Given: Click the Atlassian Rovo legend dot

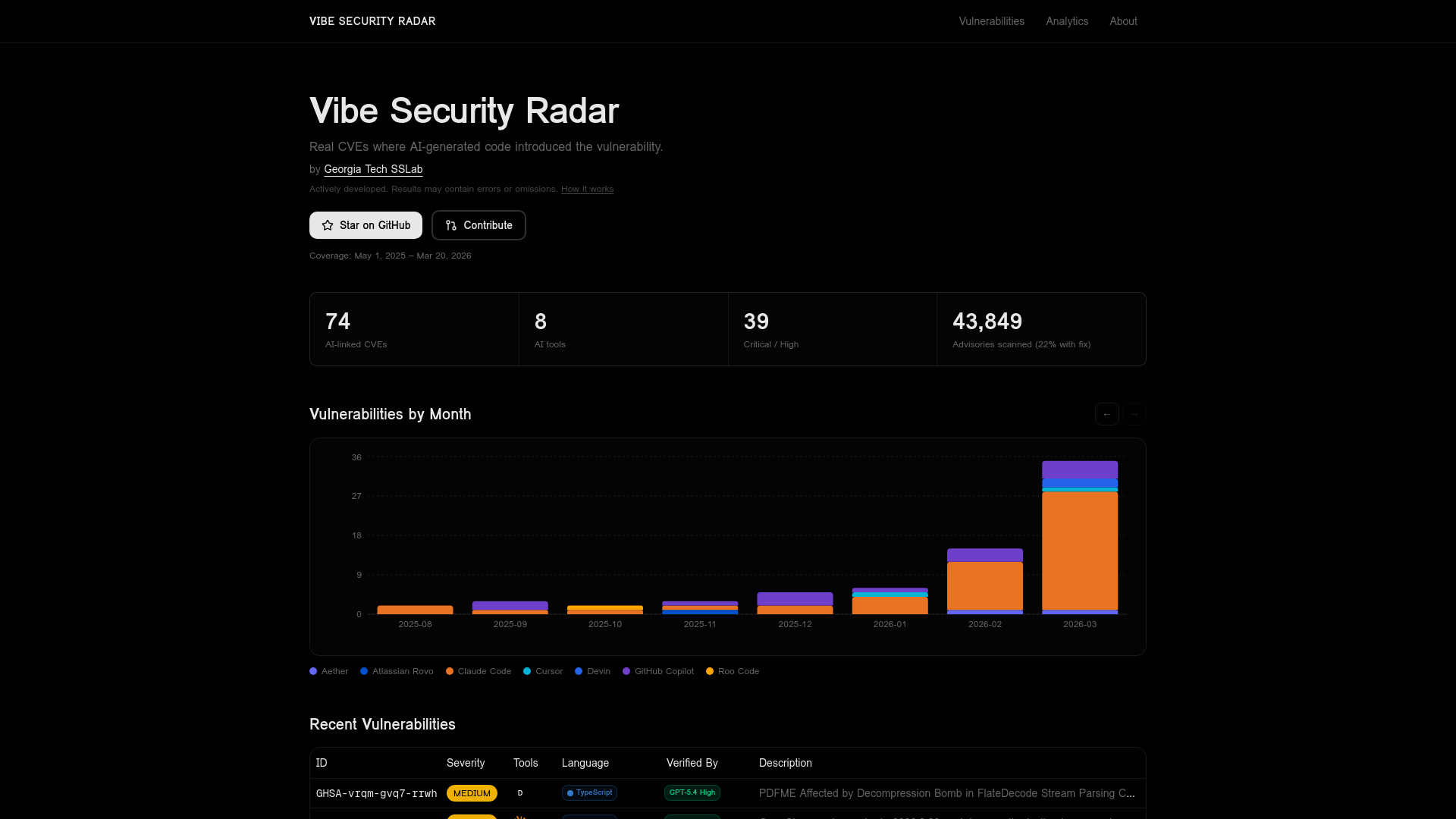Looking at the screenshot, I should click(365, 671).
